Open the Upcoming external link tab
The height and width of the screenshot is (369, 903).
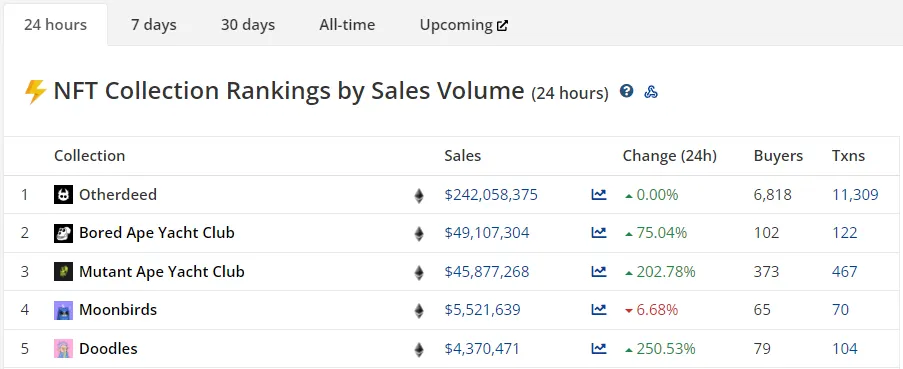pos(464,25)
